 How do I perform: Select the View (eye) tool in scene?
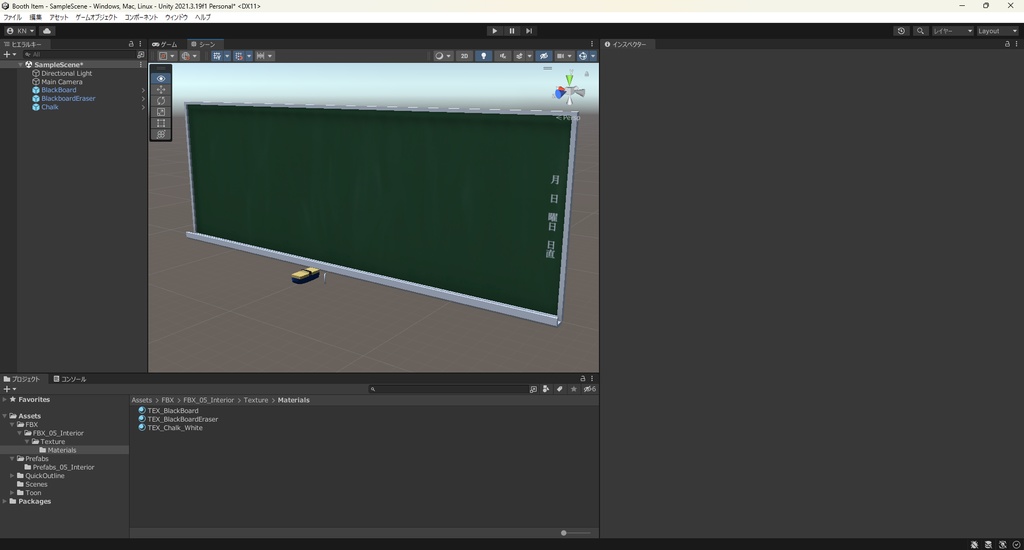point(161,78)
